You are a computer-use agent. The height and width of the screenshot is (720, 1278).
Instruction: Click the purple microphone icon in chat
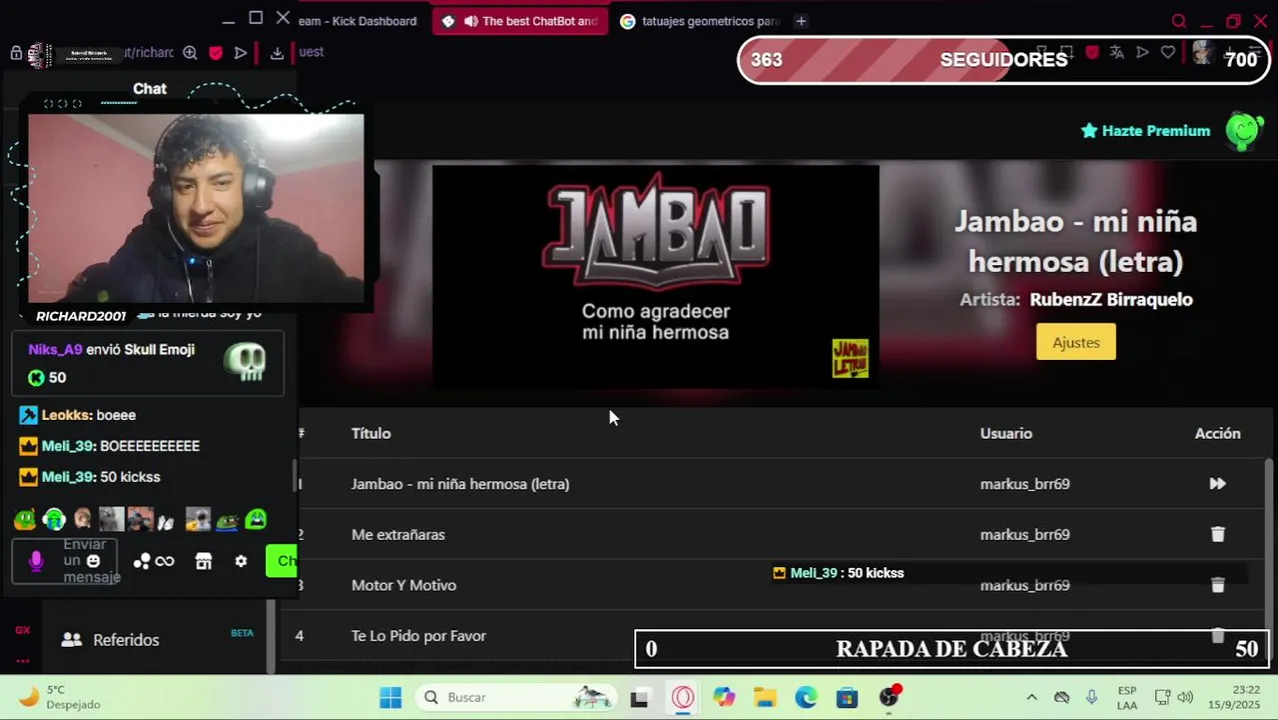click(x=36, y=561)
